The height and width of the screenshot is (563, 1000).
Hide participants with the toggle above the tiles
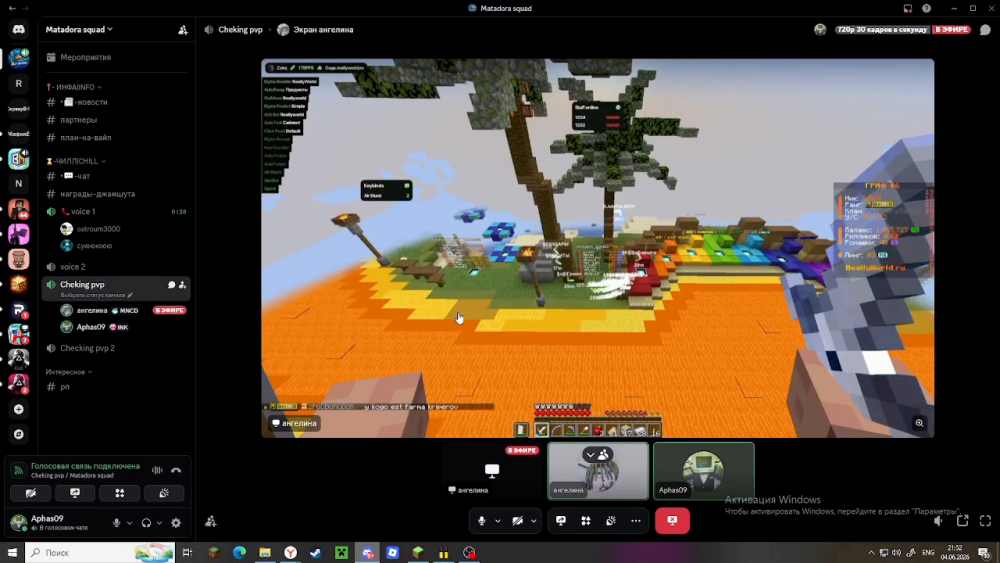pyautogui.click(x=598, y=455)
